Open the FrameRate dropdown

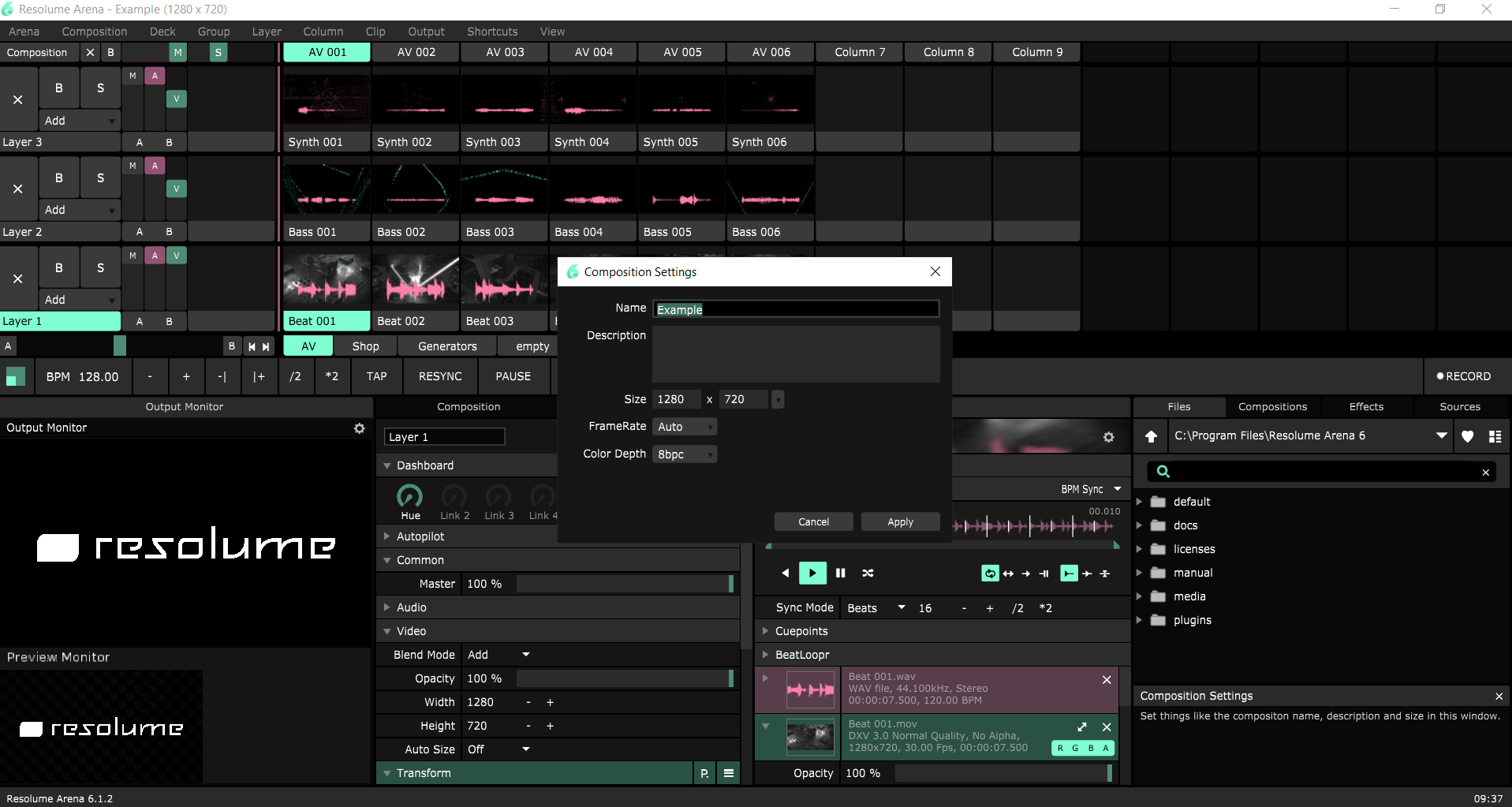685,427
